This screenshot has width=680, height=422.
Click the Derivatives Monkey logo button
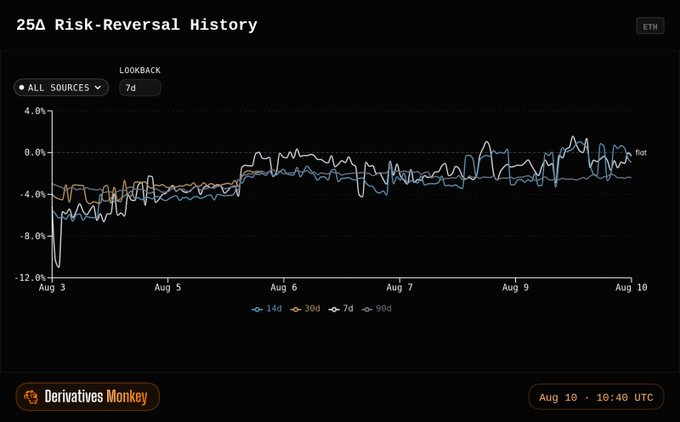pyautogui.click(x=88, y=396)
